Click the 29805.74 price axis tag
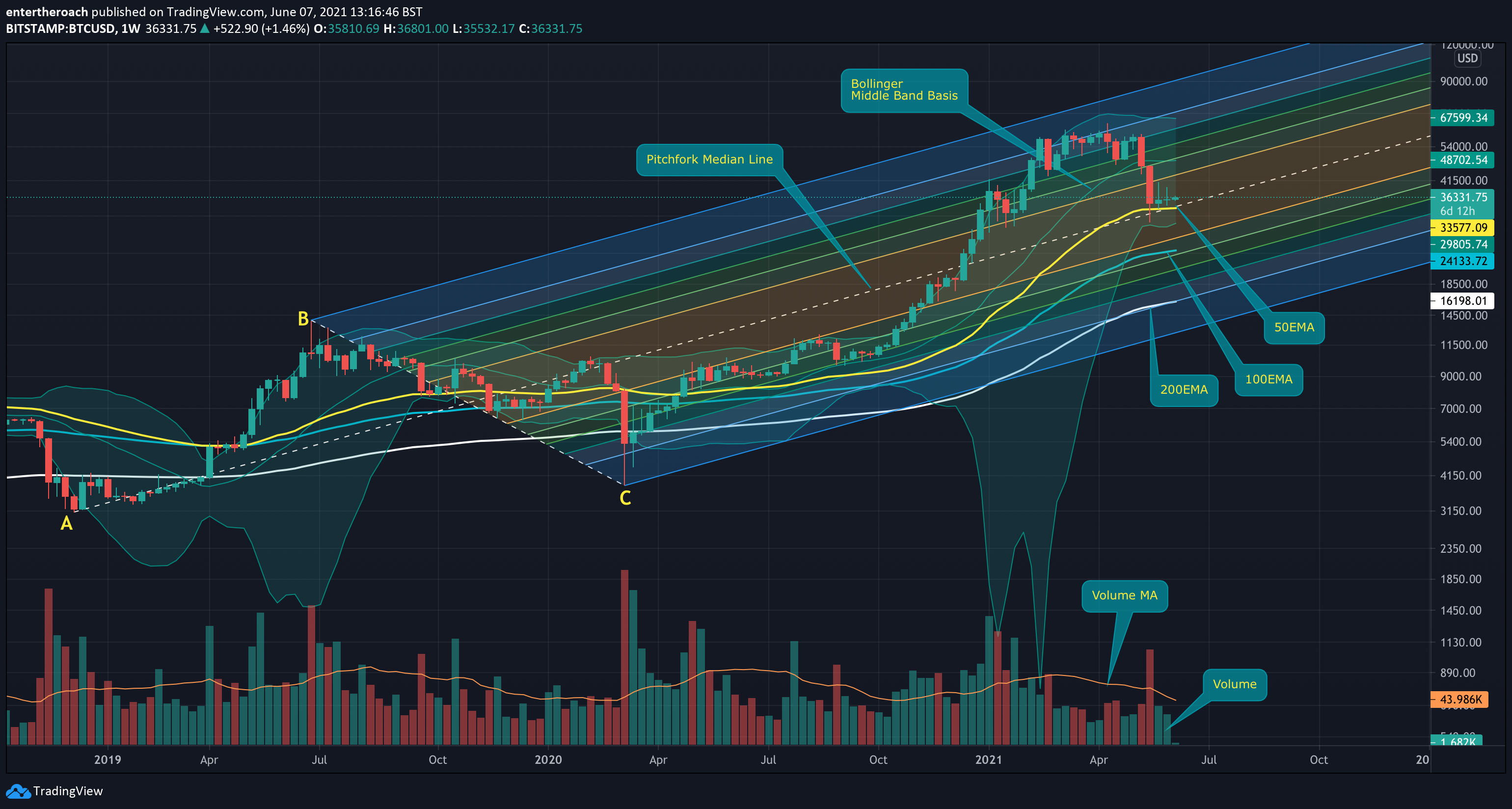Viewport: 1512px width, 809px height. coord(1463,244)
